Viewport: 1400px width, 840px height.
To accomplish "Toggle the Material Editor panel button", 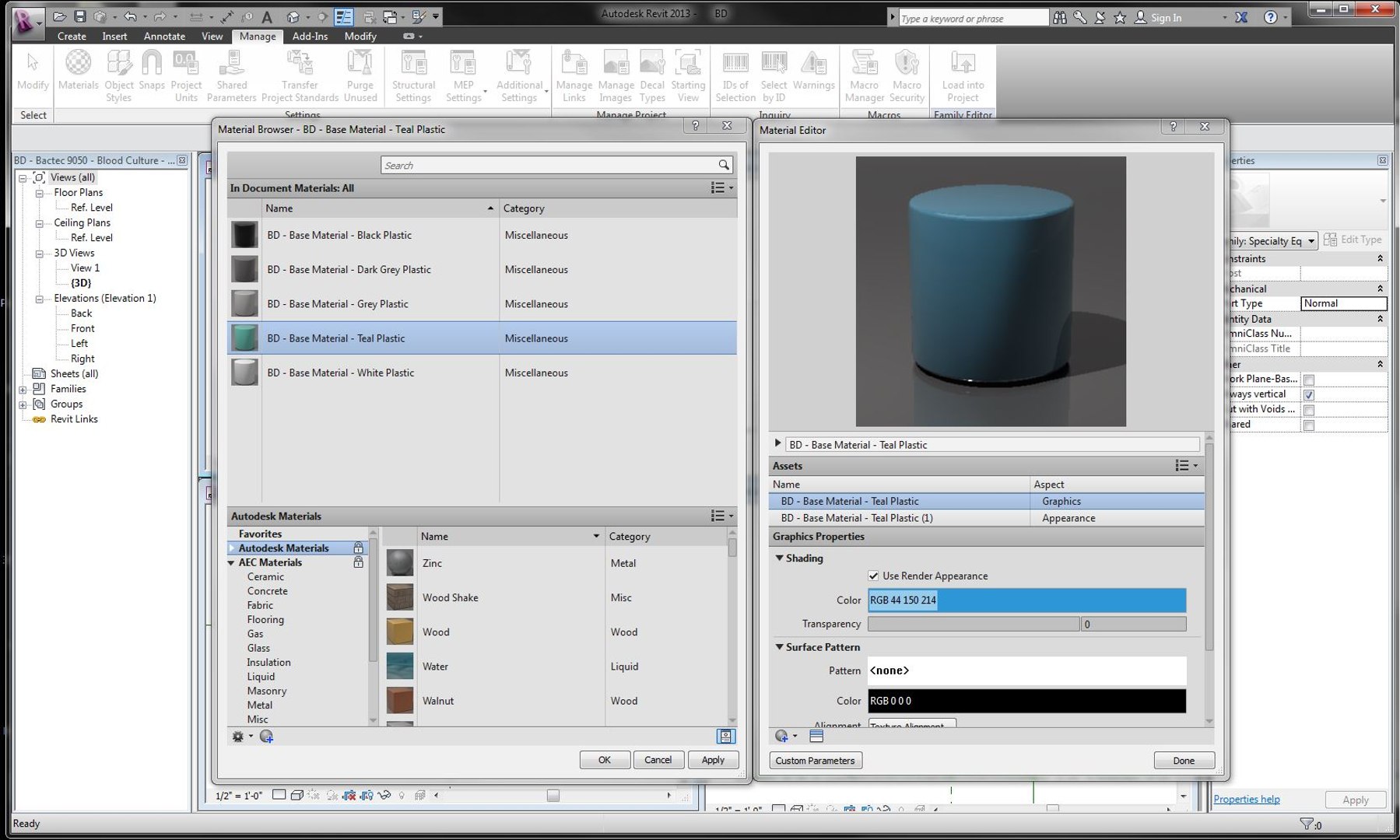I will 725,736.
